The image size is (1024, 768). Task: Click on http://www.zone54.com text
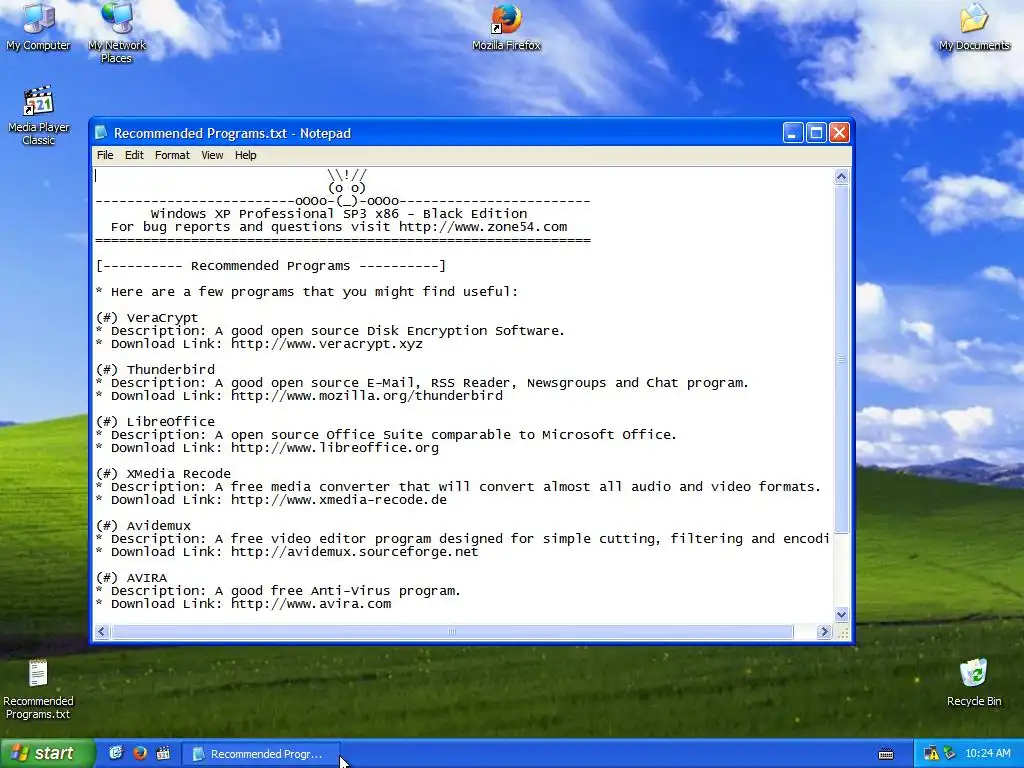click(x=483, y=227)
